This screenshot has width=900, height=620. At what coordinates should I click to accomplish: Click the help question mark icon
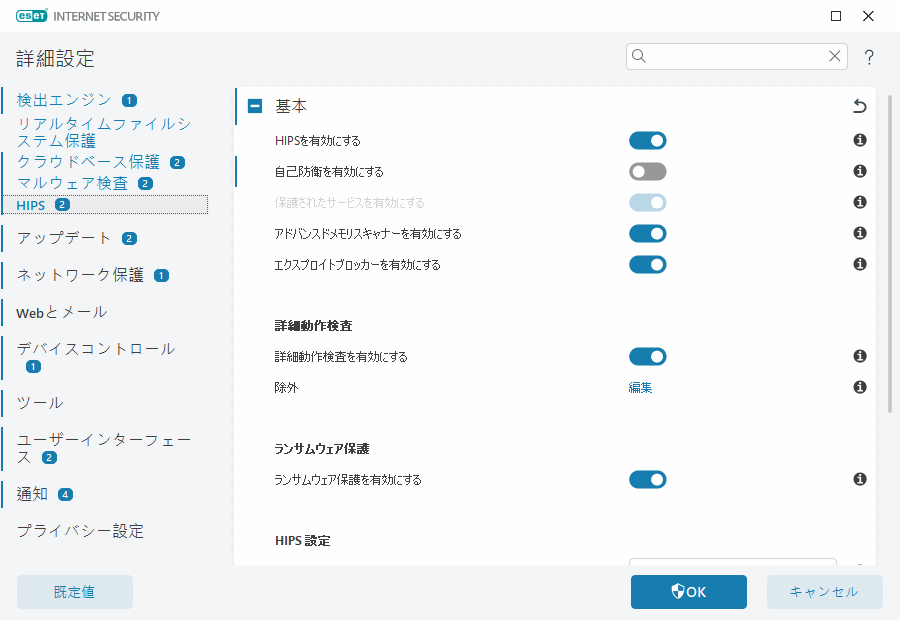(x=869, y=57)
